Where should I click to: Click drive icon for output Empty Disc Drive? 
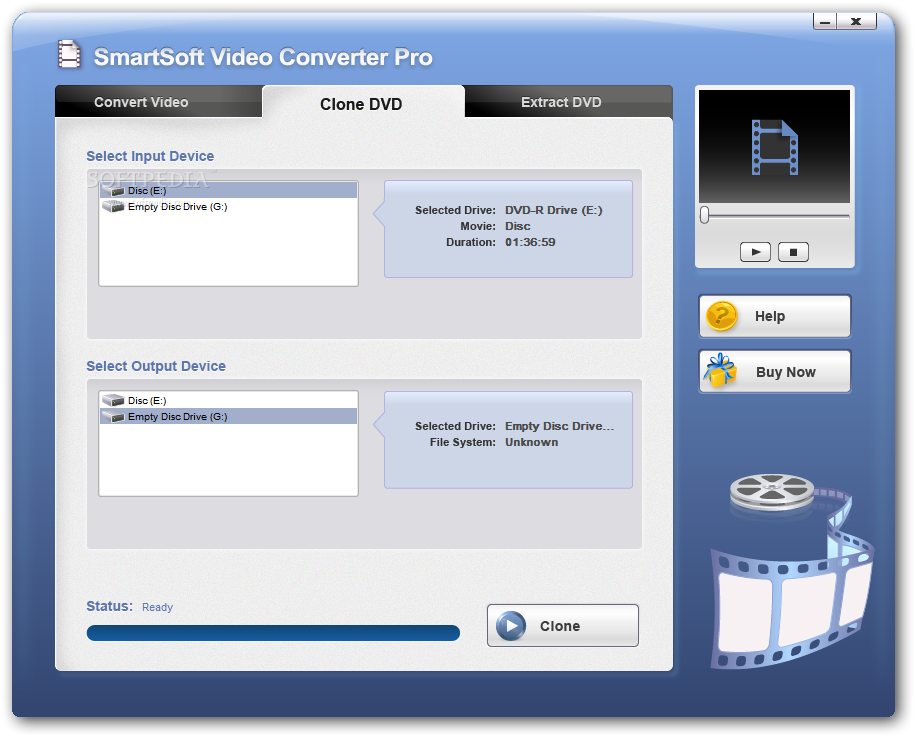pyautogui.click(x=113, y=417)
